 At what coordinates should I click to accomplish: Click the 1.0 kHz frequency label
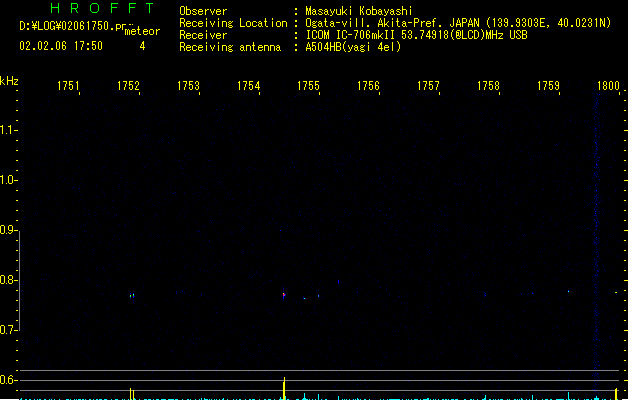7,180
